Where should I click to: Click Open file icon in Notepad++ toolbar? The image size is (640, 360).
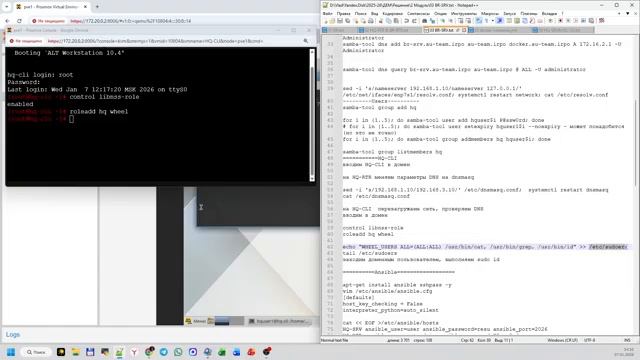coord(332,20)
